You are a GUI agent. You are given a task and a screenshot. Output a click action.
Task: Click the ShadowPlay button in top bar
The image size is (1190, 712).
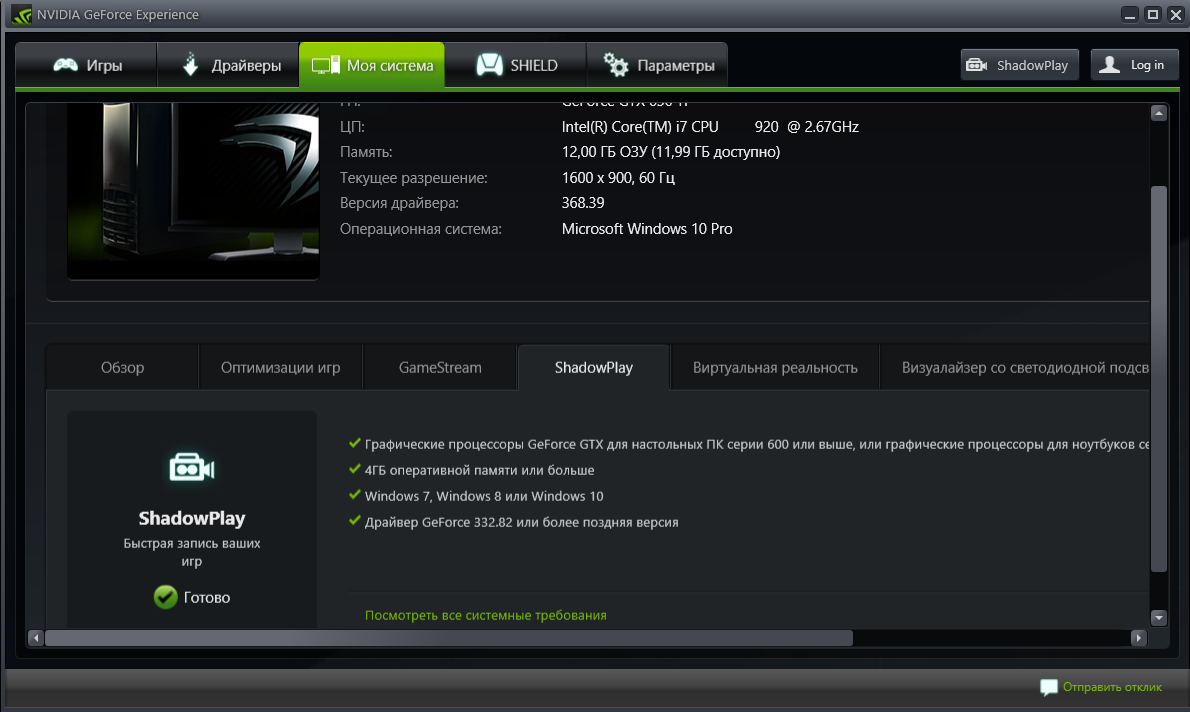pyautogui.click(x=1019, y=65)
